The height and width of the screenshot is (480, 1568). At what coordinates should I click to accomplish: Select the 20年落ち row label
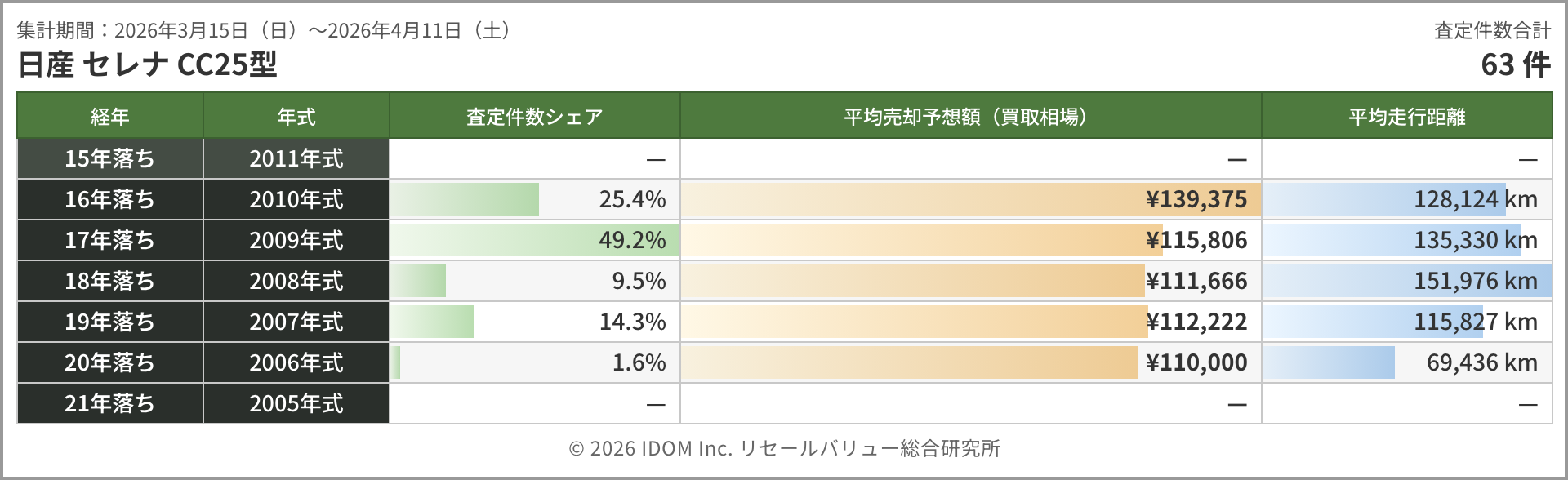[110, 362]
